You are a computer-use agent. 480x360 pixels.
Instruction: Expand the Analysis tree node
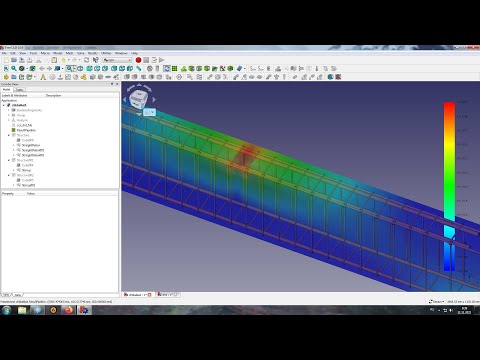tap(9, 120)
